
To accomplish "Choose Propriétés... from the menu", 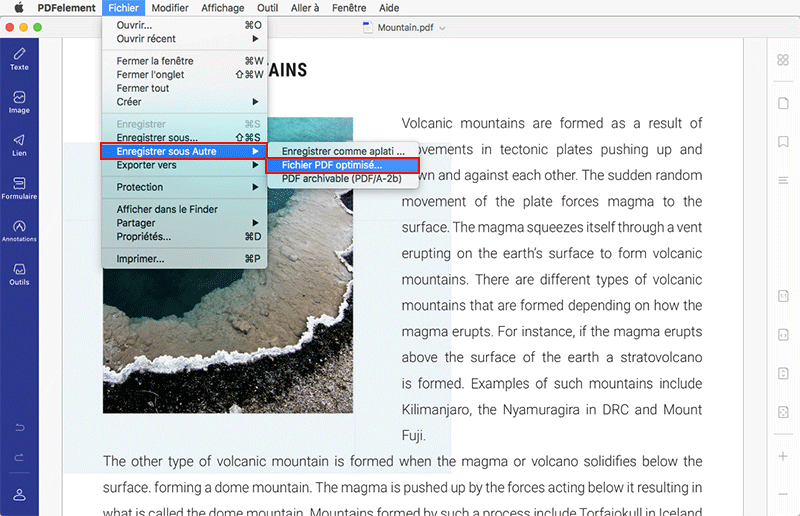I will click(x=184, y=236).
